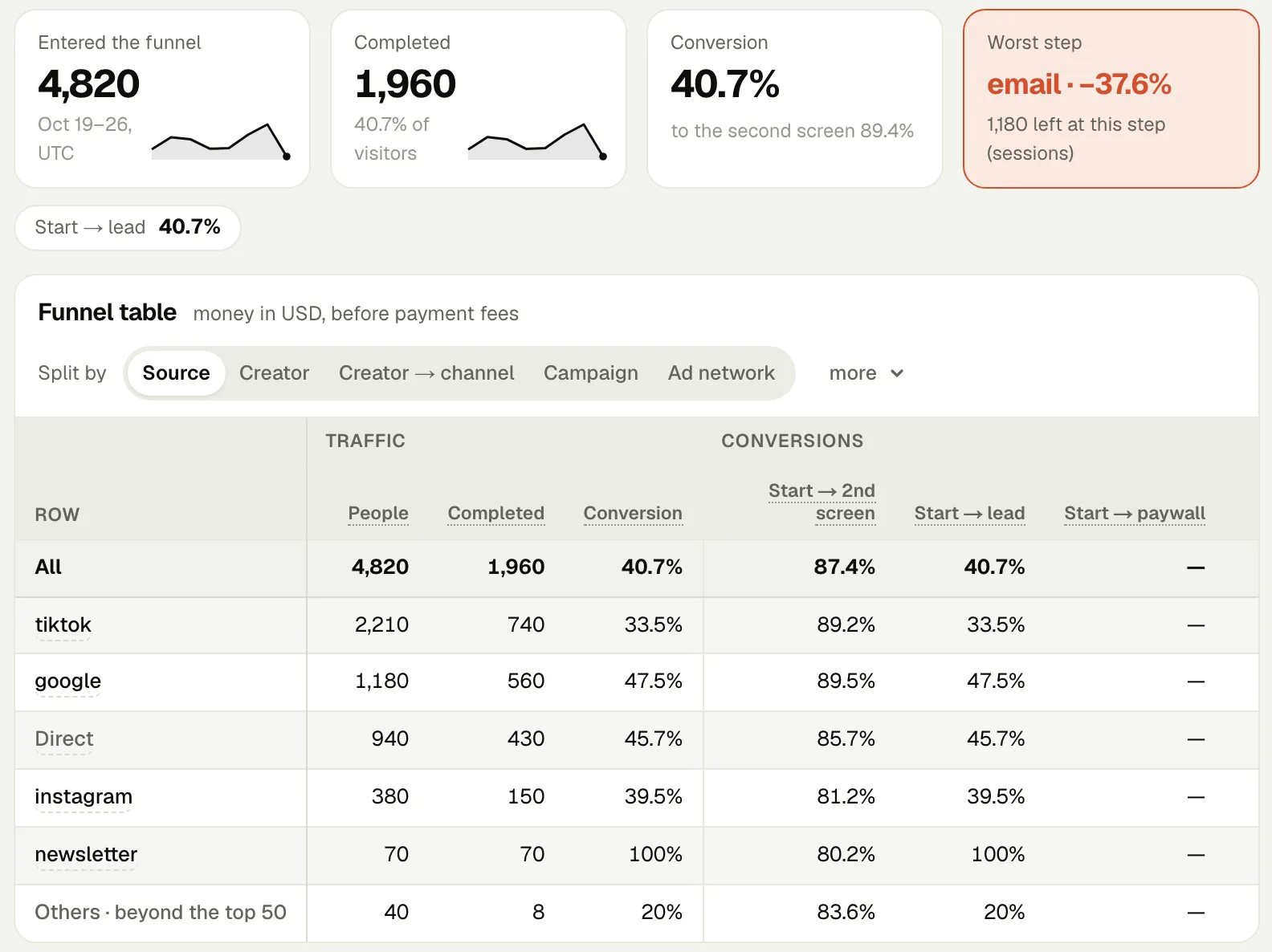The width and height of the screenshot is (1272, 952).
Task: Click Direct's People value "940"
Action: point(390,738)
